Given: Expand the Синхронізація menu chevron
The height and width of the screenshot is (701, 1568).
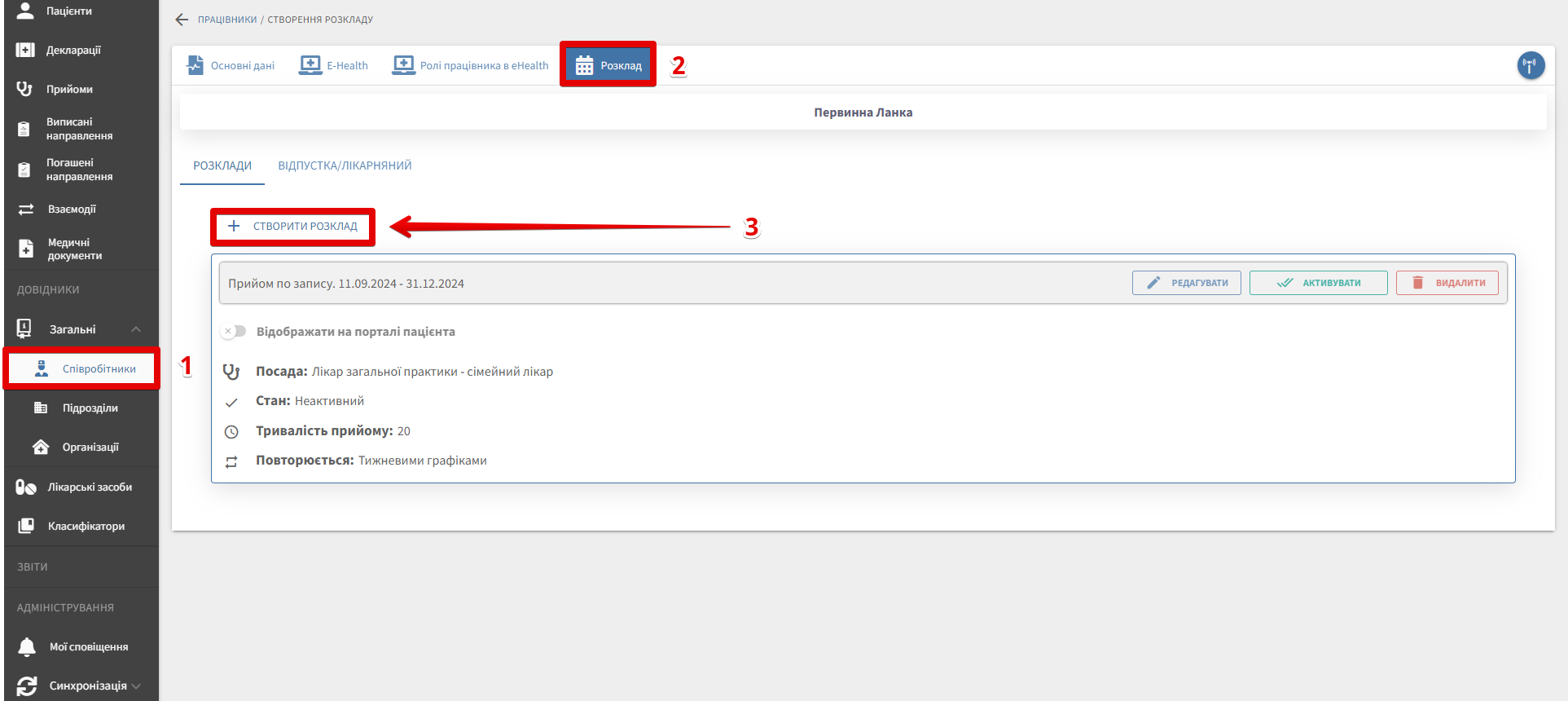Looking at the screenshot, I should coord(136,686).
